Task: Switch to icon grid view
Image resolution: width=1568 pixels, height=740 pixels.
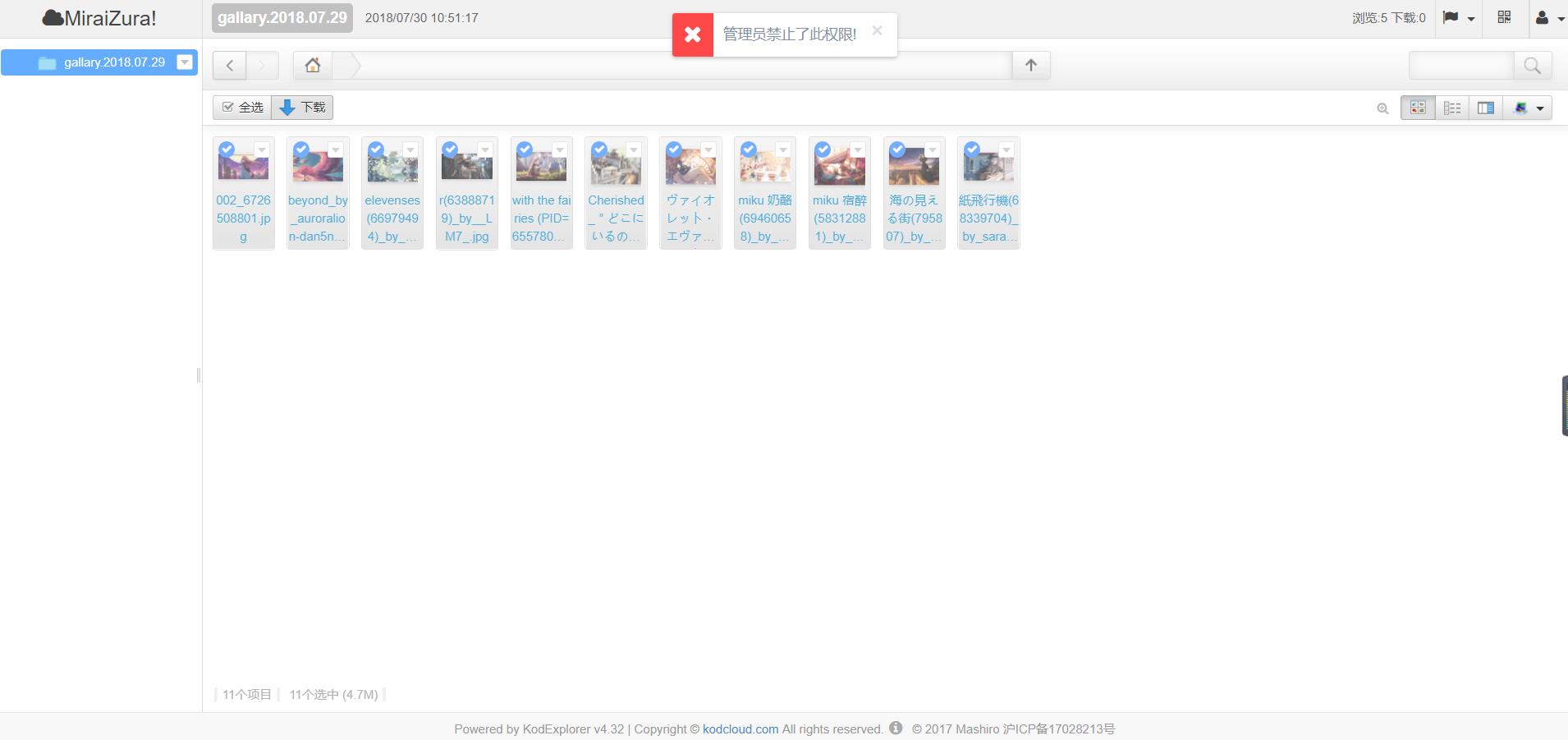Action: pyautogui.click(x=1418, y=108)
